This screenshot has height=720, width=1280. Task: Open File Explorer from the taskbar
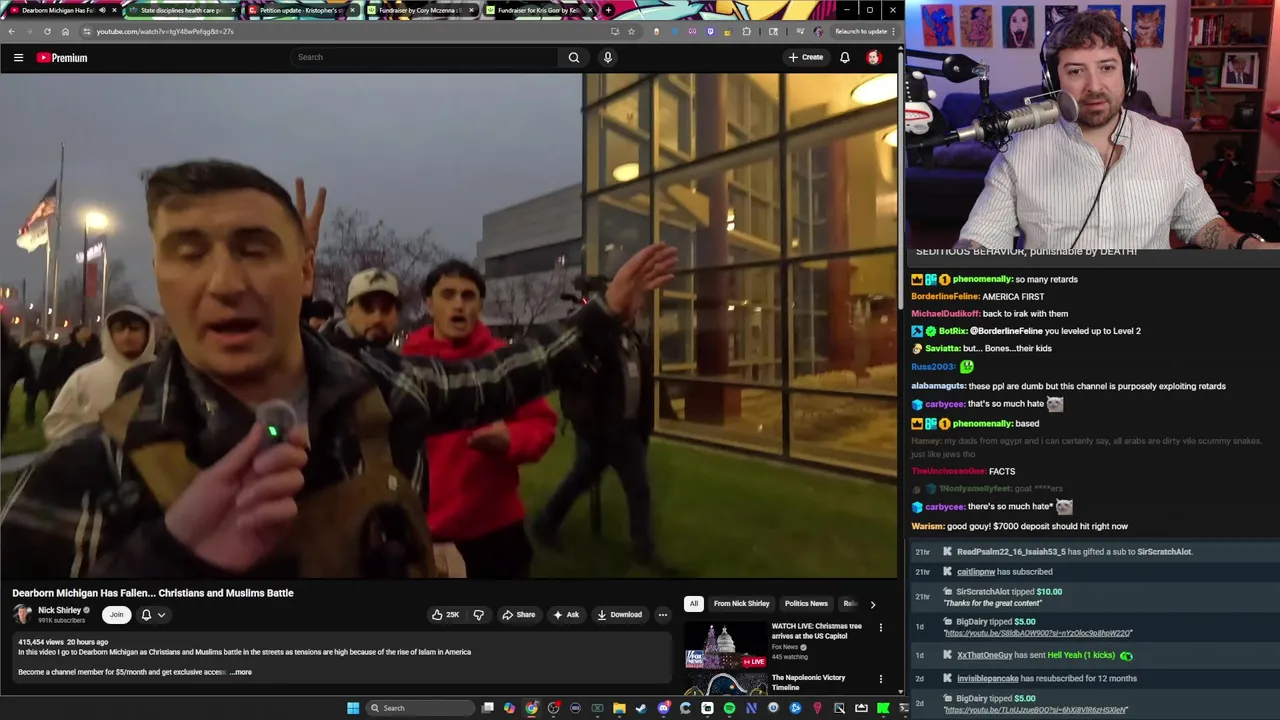[619, 708]
